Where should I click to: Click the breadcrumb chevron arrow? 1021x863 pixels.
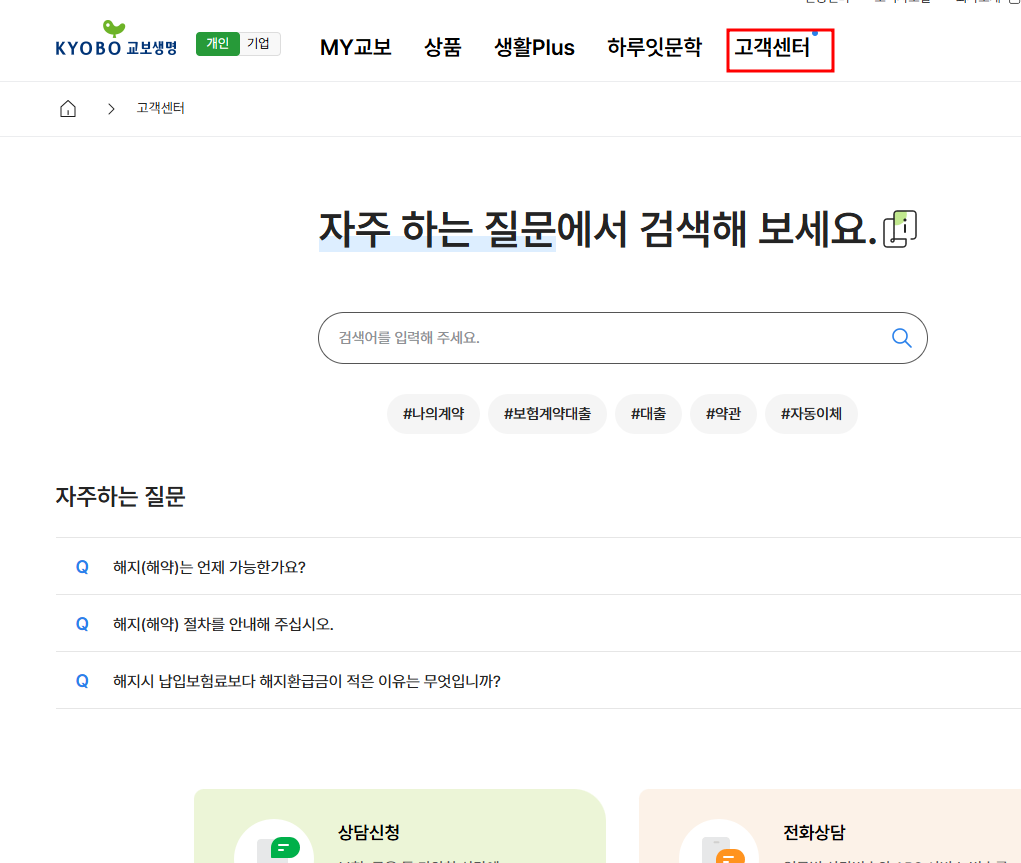tap(111, 109)
